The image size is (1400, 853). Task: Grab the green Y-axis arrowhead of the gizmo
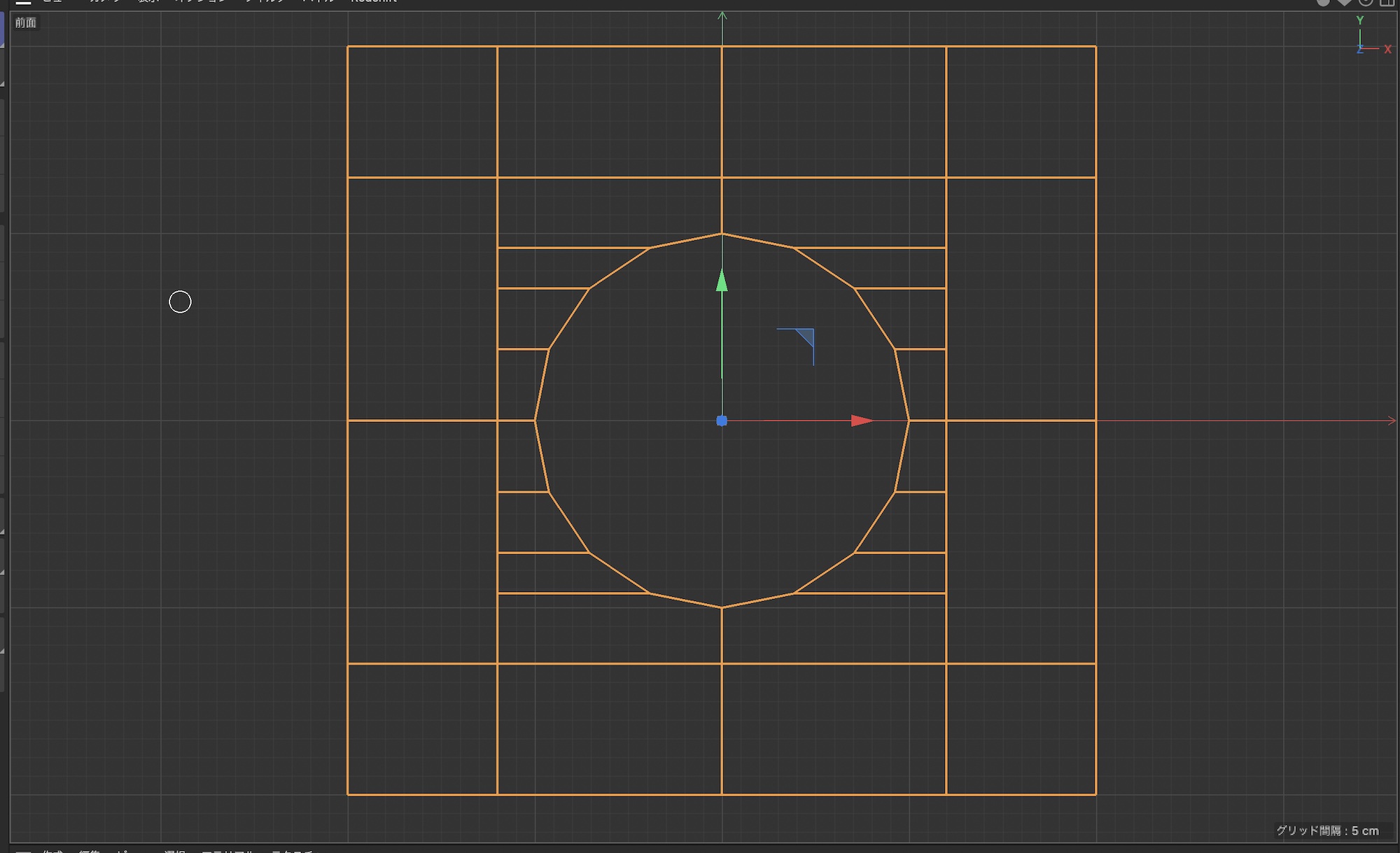point(722,281)
